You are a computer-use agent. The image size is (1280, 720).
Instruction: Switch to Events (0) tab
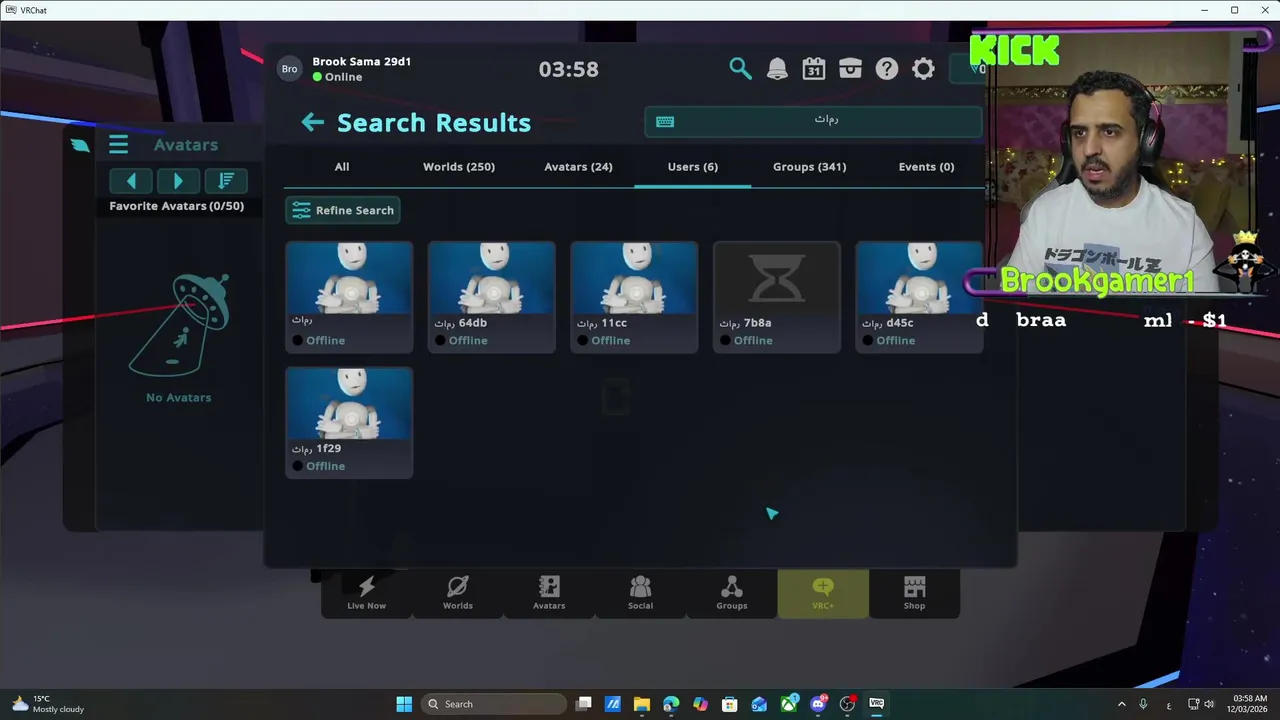click(x=926, y=167)
